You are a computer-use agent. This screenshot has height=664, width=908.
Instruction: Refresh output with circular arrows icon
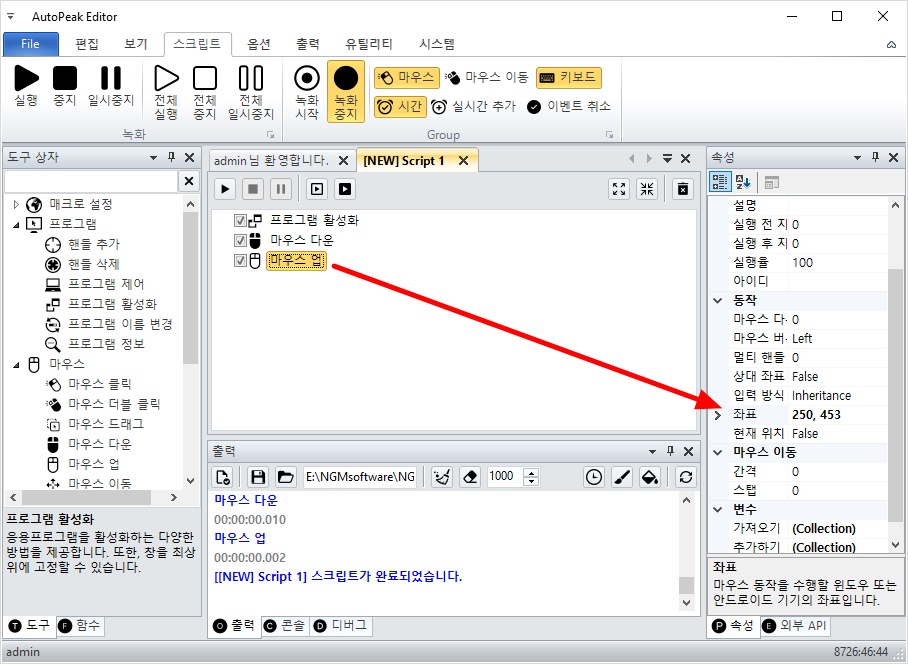(686, 477)
